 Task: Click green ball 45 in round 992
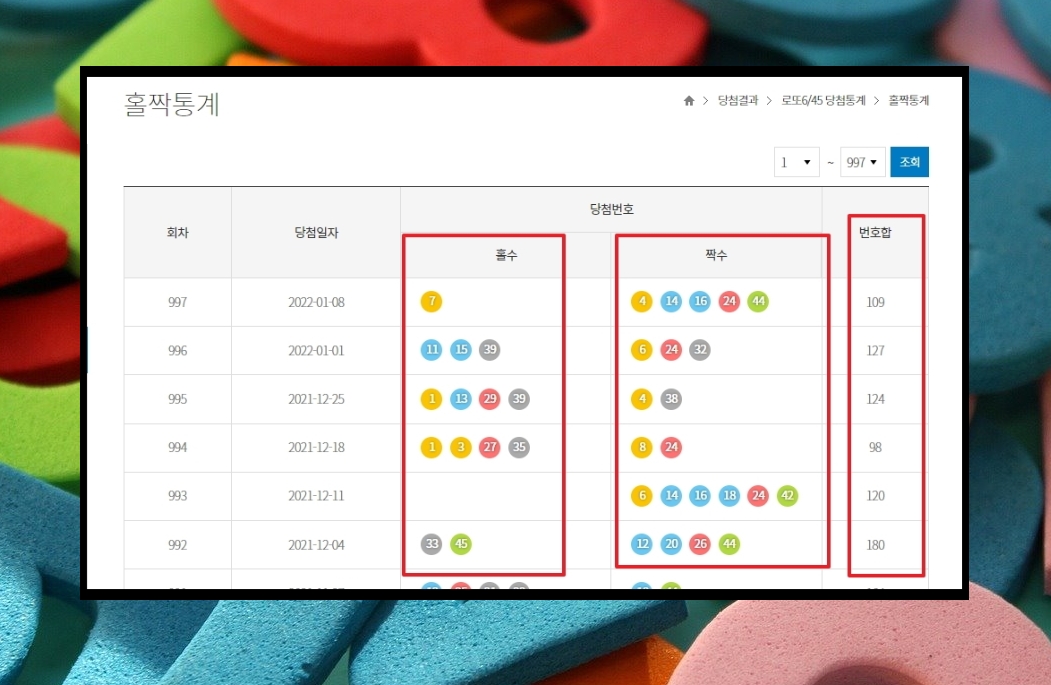[461, 544]
